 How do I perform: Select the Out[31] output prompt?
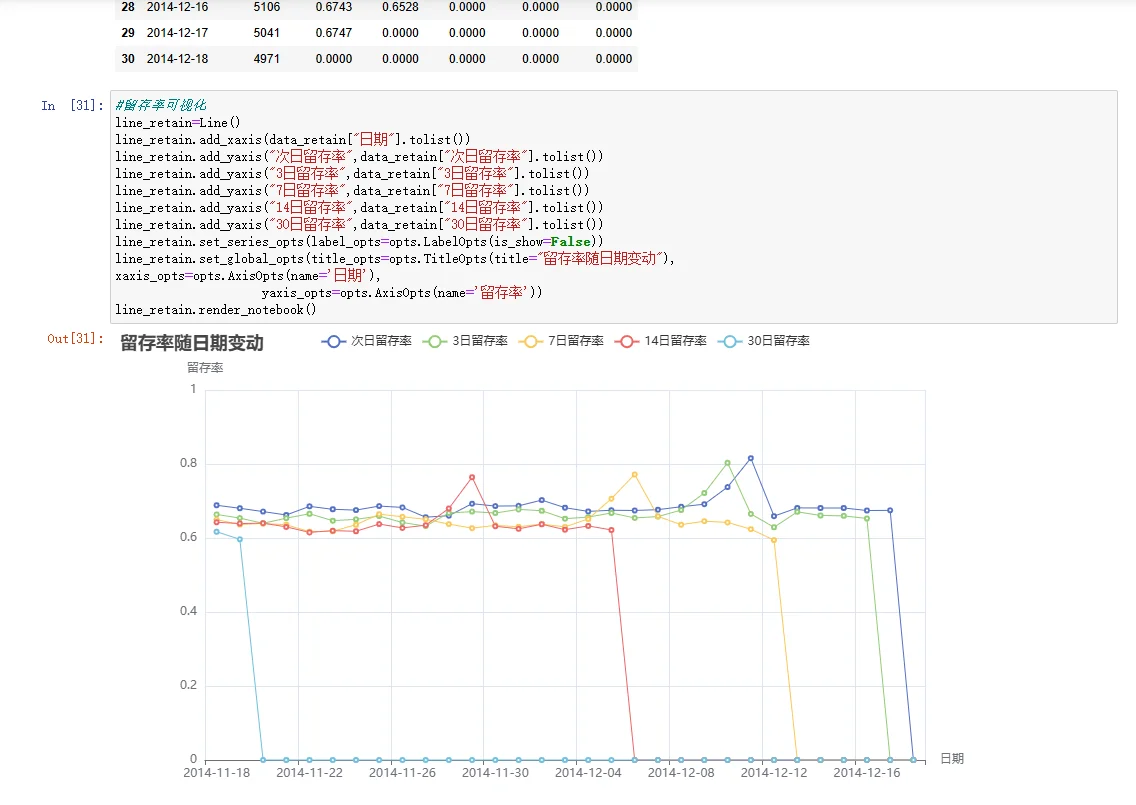[75, 338]
